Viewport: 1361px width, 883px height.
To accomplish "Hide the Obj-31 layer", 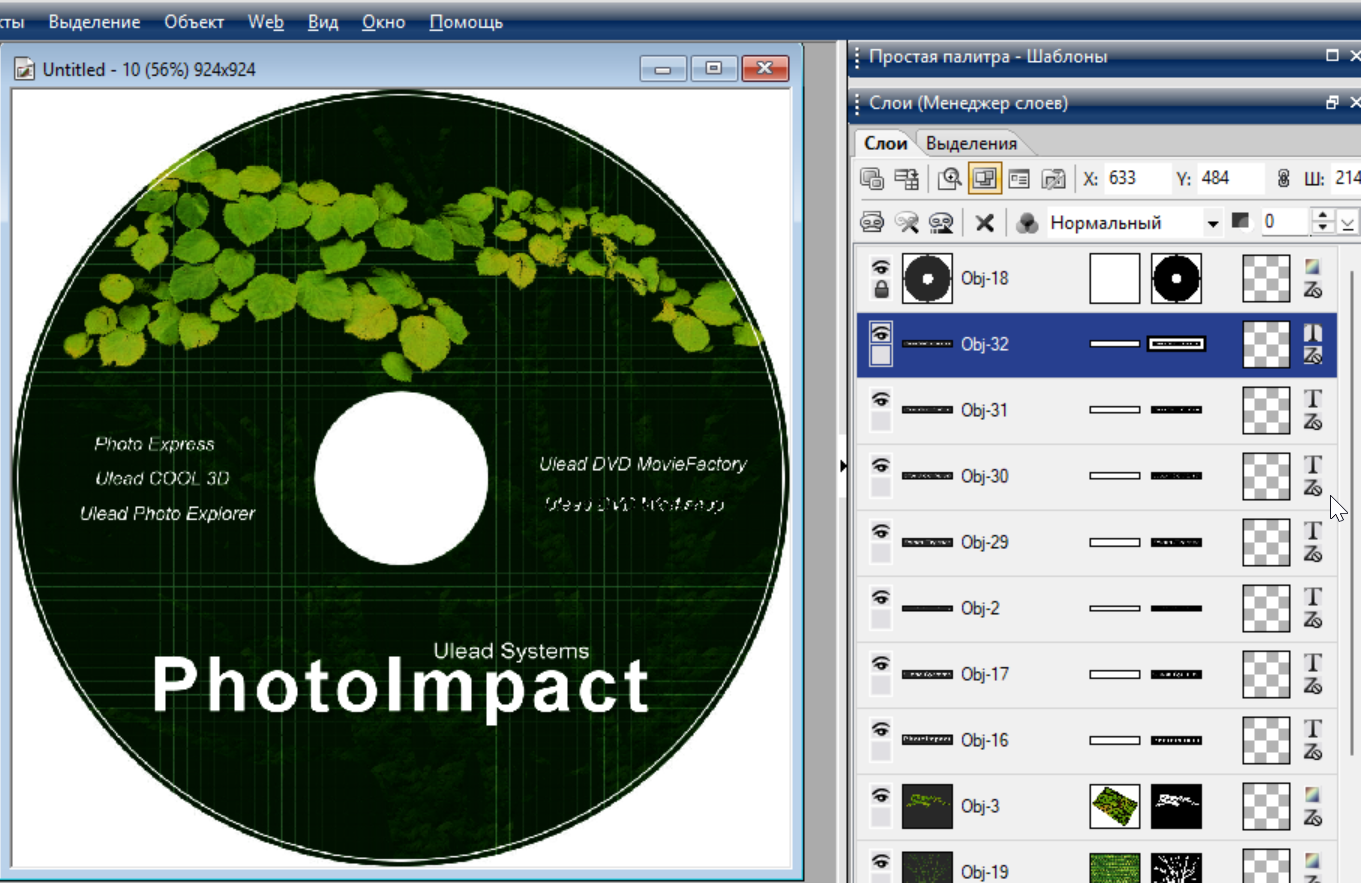I will point(881,399).
